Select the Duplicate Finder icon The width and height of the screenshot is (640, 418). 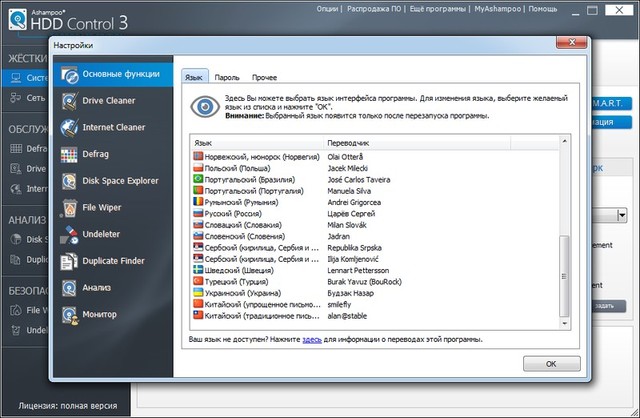[69, 261]
